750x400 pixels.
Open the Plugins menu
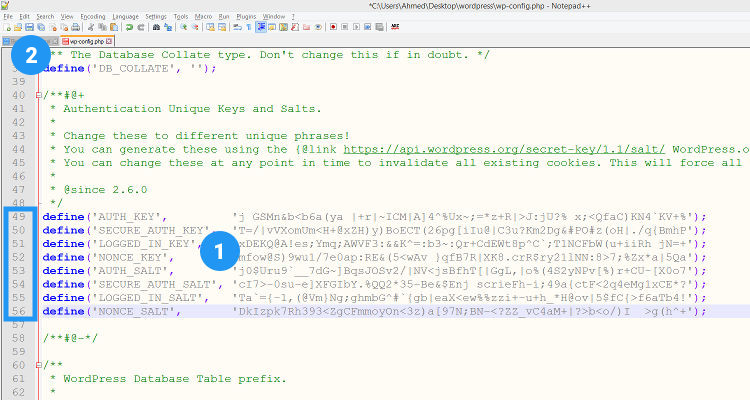coord(246,17)
